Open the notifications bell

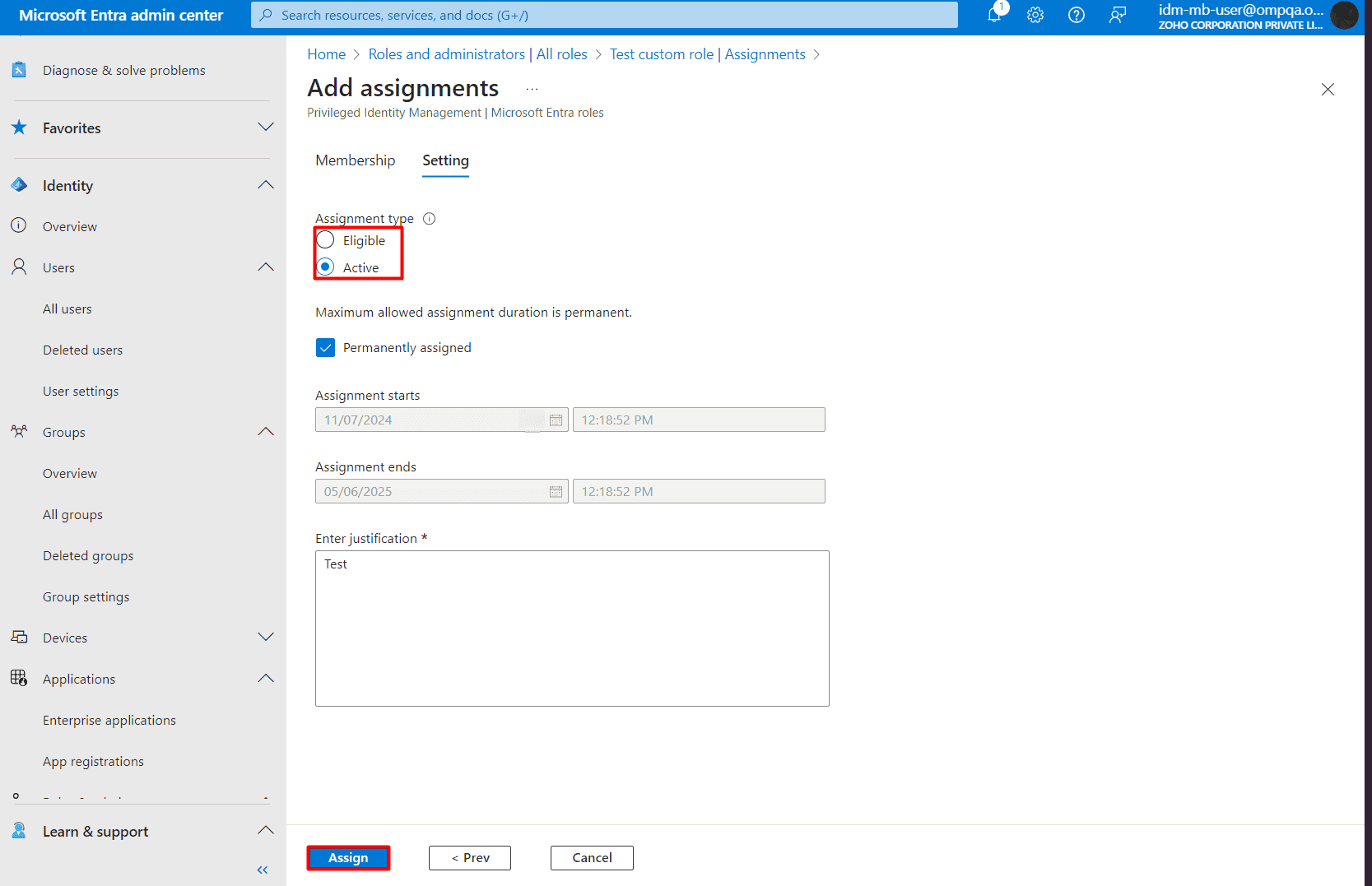(994, 15)
